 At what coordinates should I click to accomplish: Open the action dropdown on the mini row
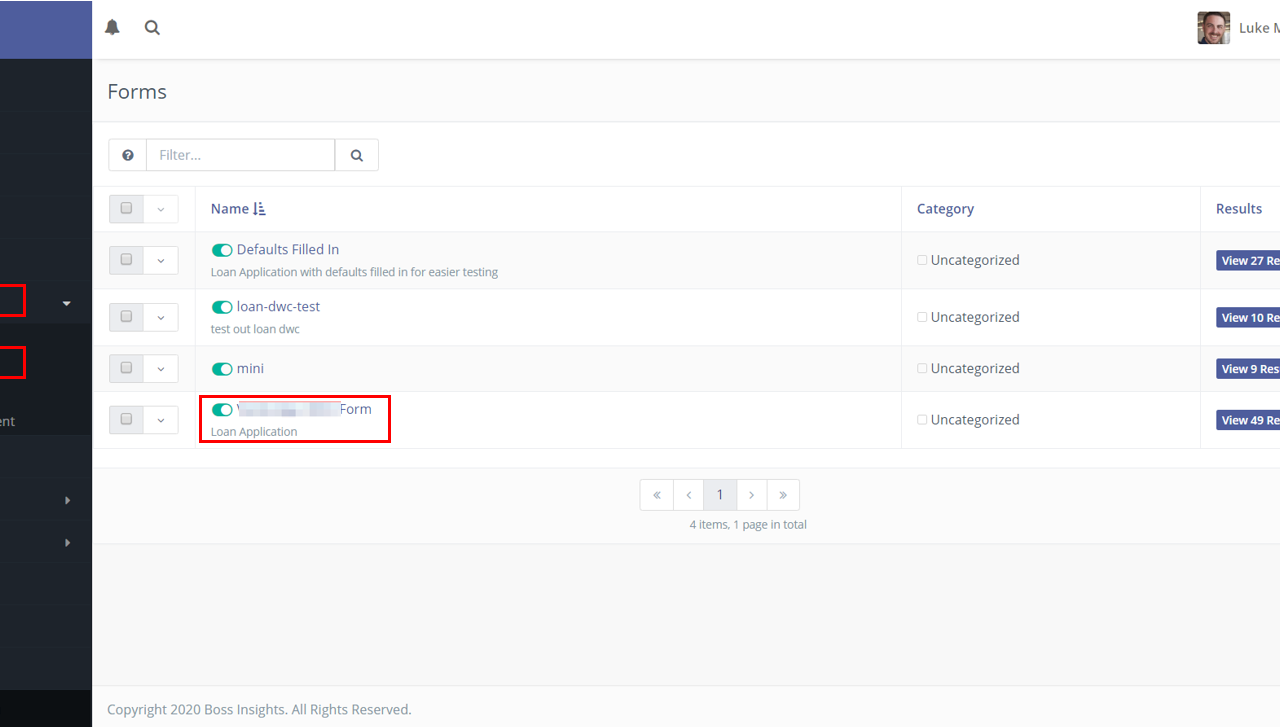[161, 368]
